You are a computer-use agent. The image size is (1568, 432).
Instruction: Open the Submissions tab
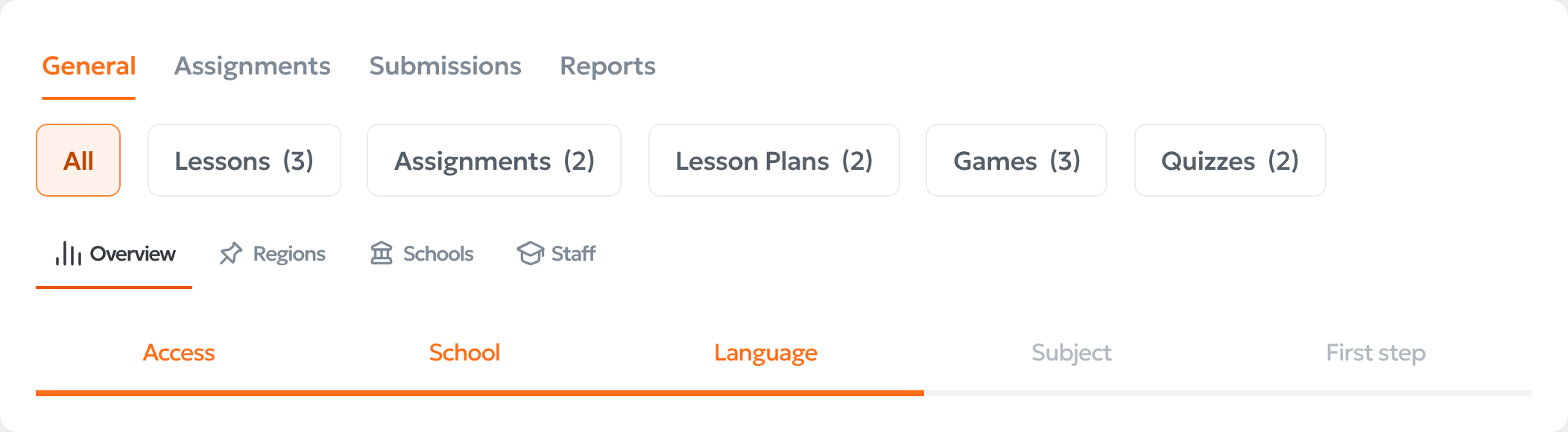pyautogui.click(x=446, y=66)
